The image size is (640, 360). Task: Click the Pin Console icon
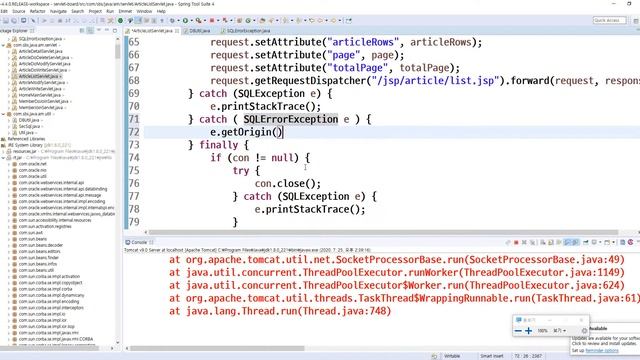point(586,242)
